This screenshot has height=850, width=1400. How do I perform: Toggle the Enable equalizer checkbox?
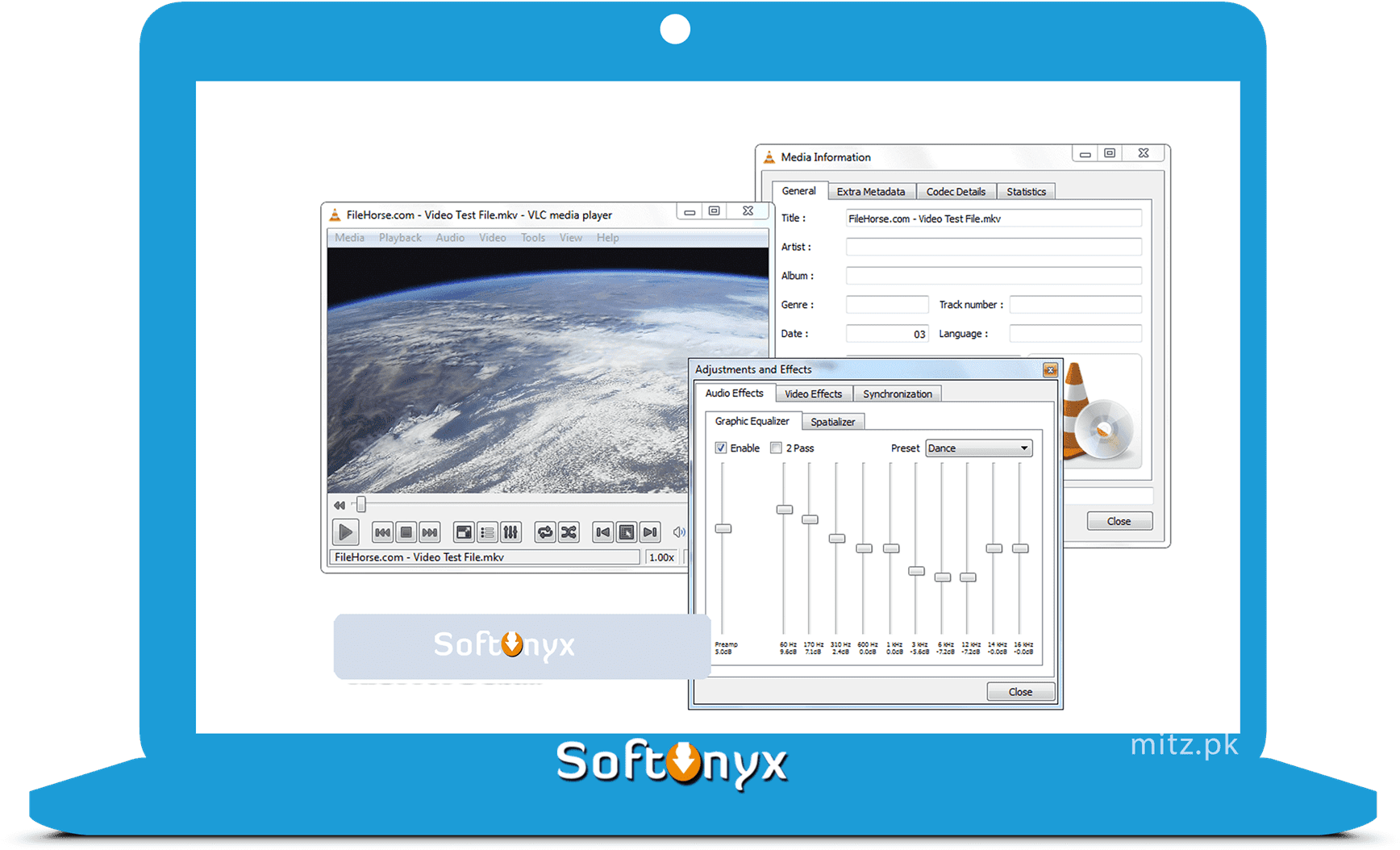click(x=721, y=448)
